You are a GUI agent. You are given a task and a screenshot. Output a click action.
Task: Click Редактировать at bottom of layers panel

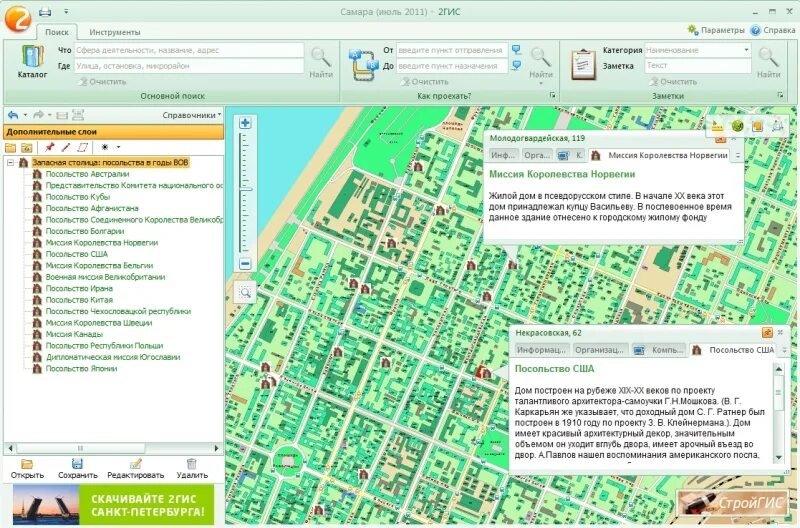pos(135,469)
